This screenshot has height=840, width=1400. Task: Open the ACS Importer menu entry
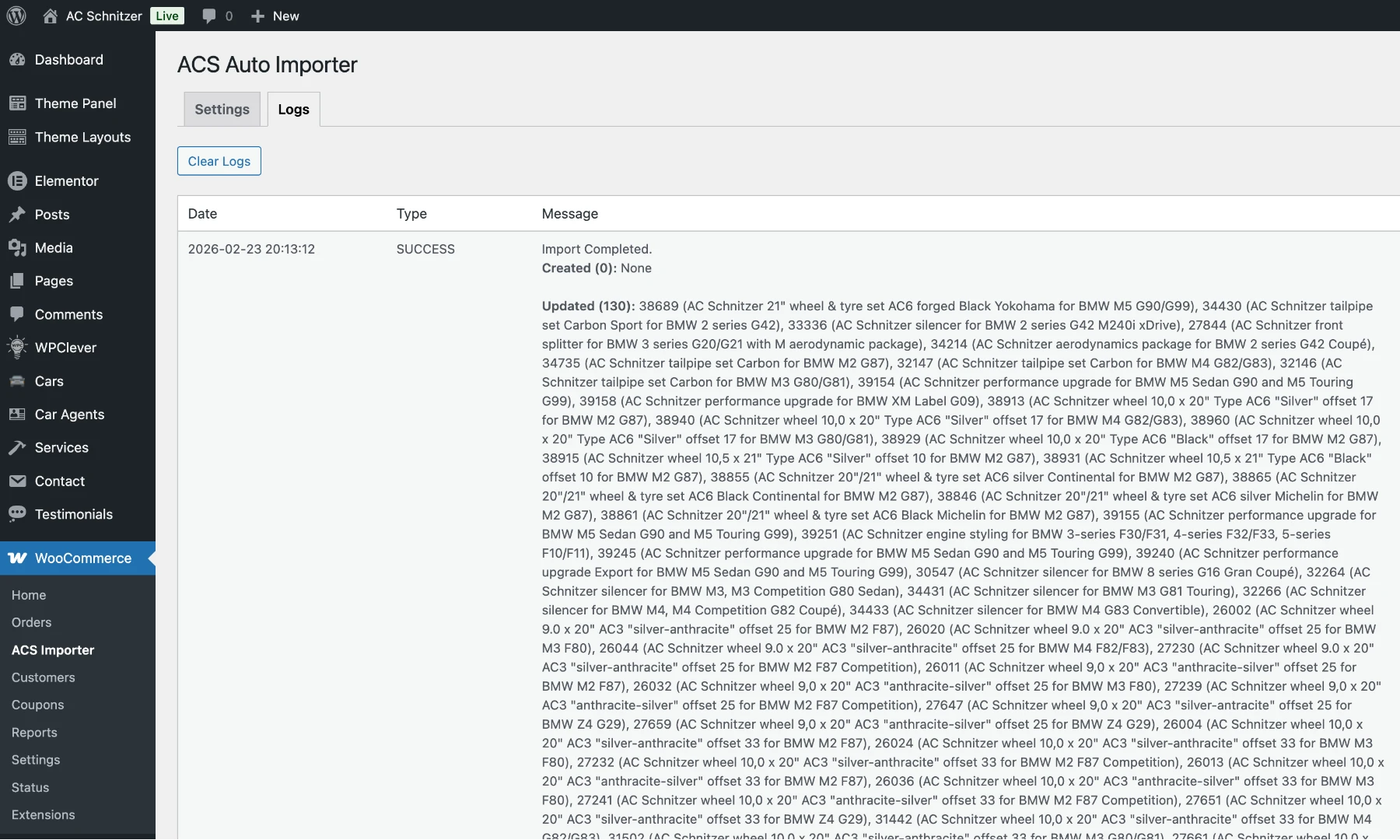pyautogui.click(x=52, y=650)
